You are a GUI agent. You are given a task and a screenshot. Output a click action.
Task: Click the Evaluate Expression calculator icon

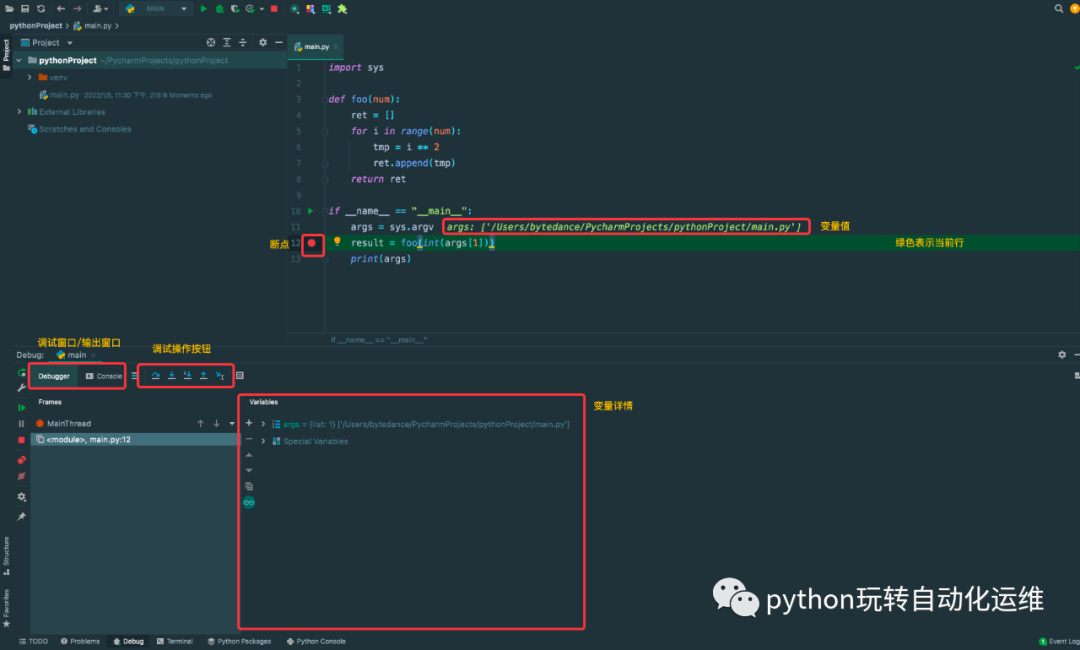(x=240, y=375)
